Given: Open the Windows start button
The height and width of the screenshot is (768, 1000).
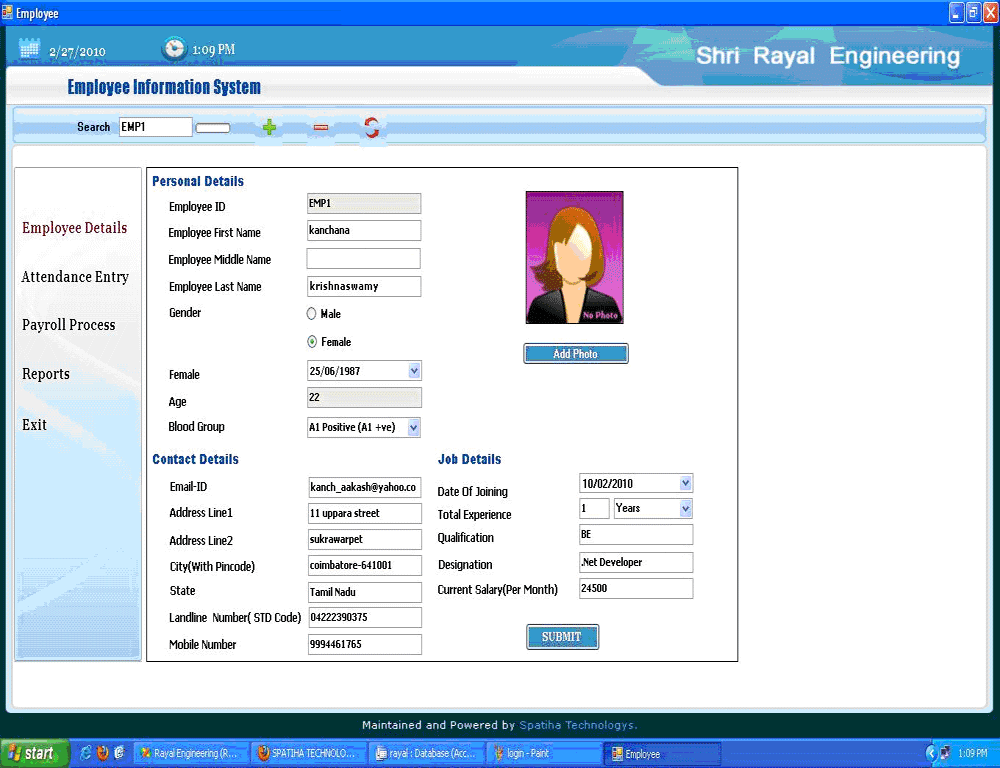Looking at the screenshot, I should tap(34, 753).
